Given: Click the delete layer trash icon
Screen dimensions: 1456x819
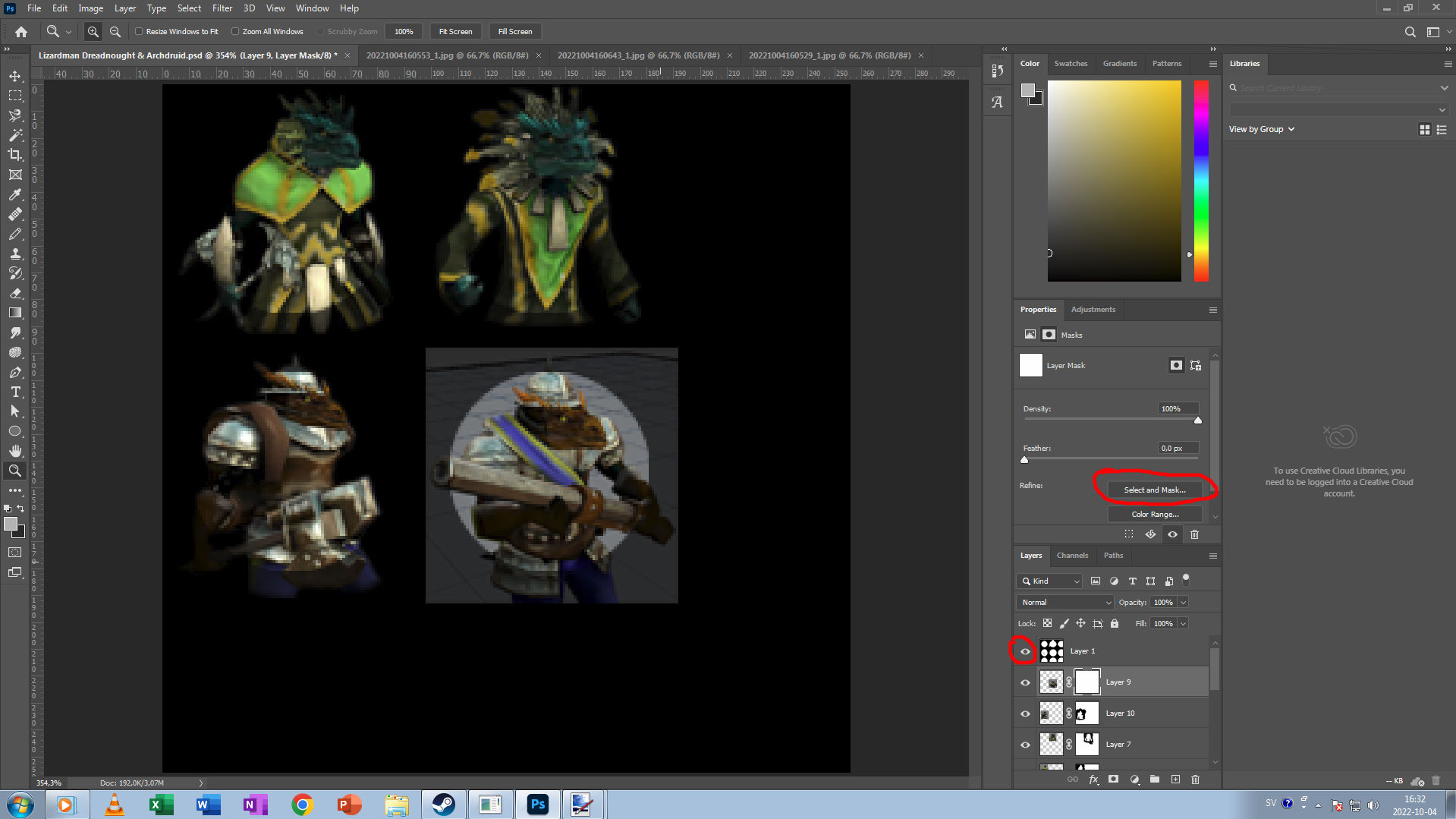Looking at the screenshot, I should pos(1195,780).
